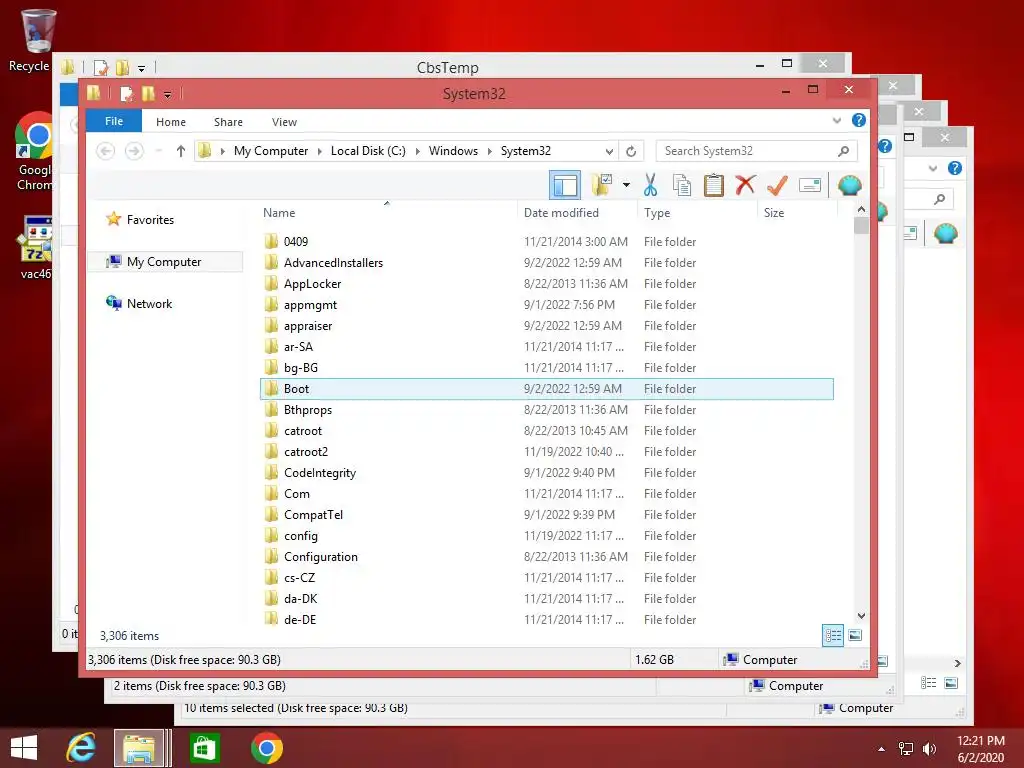Viewport: 1024px width, 768px height.
Task: Launch Internet Explorer from taskbar
Action: [81, 748]
